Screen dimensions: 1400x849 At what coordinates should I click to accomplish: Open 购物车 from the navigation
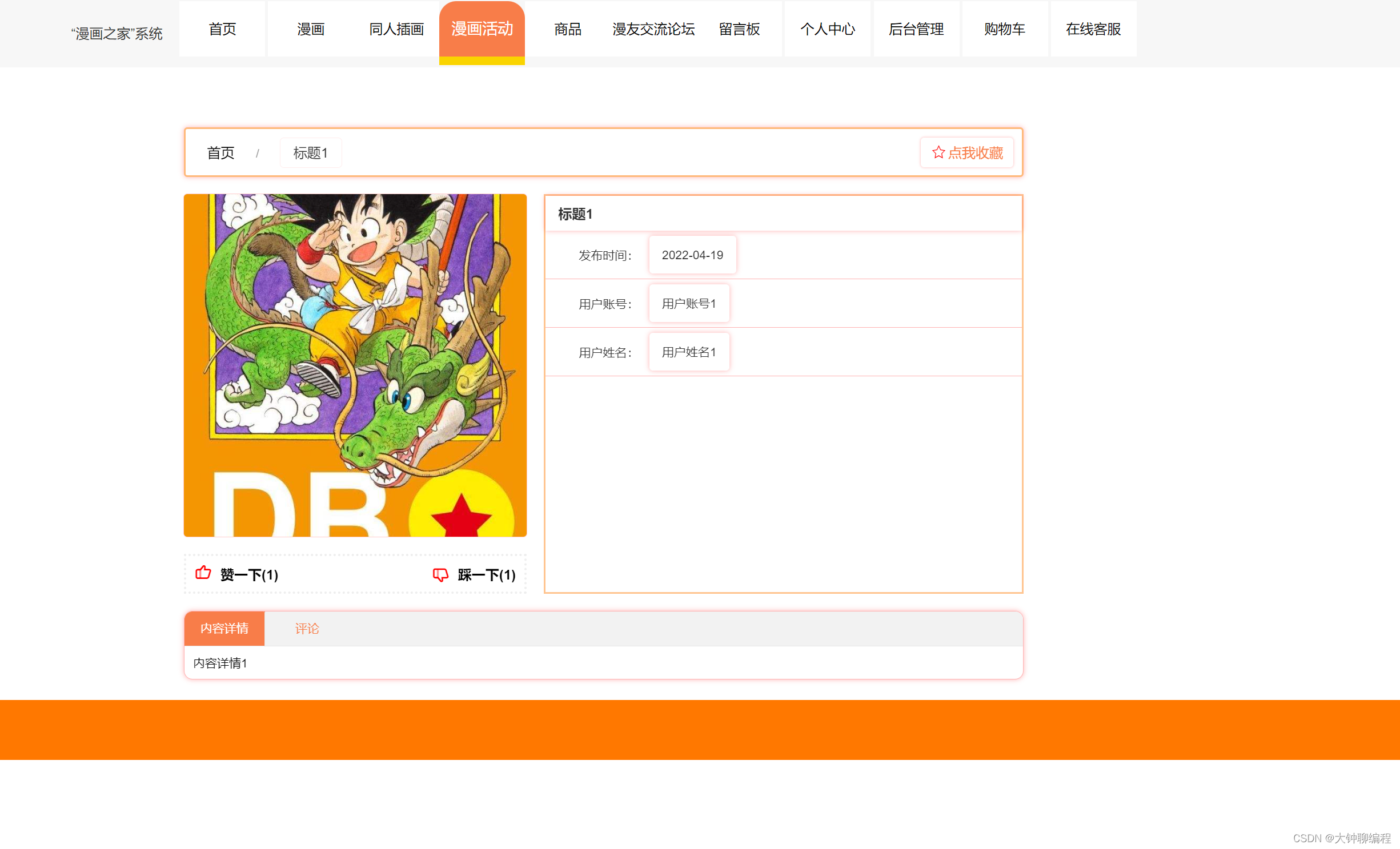(x=1005, y=29)
